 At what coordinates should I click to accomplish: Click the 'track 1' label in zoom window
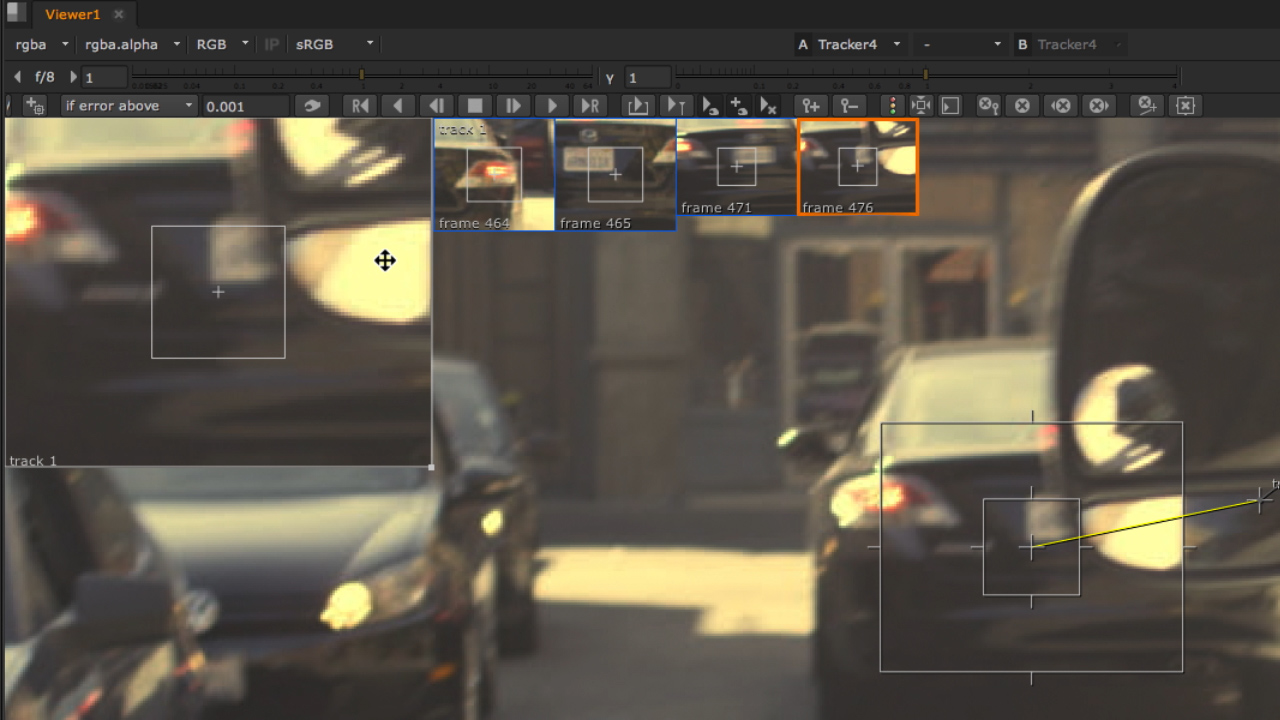point(33,461)
